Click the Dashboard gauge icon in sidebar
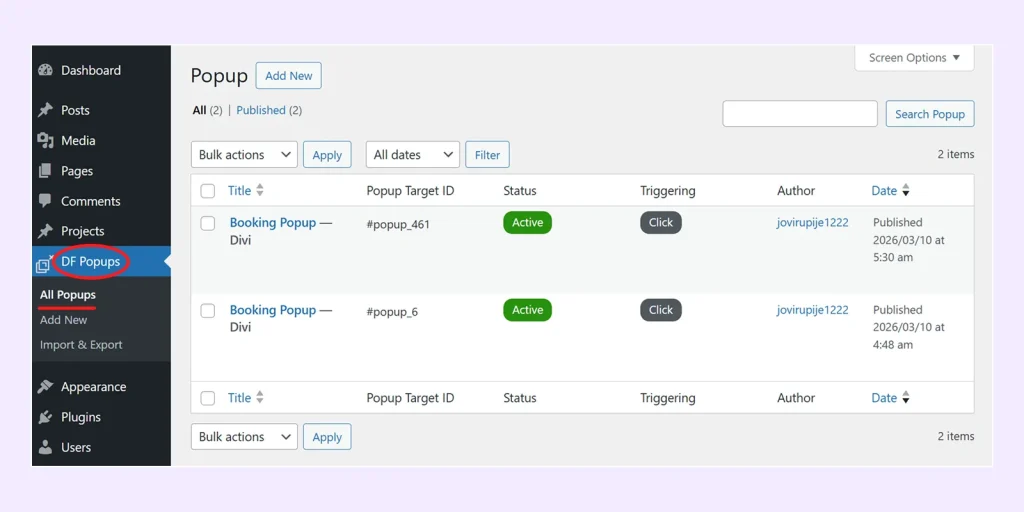1024x512 pixels. 45,71
